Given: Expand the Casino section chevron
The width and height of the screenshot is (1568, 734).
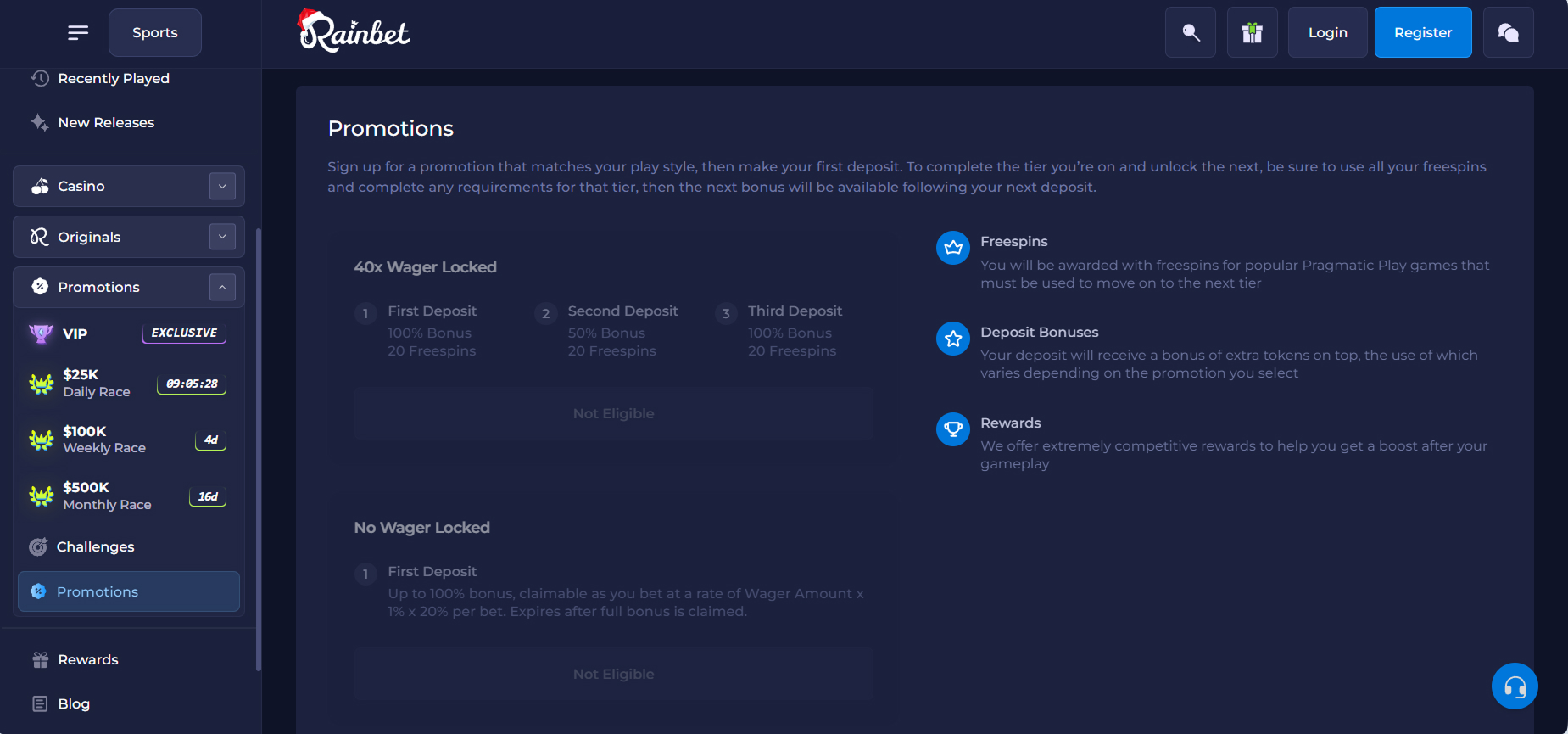Looking at the screenshot, I should (x=222, y=186).
